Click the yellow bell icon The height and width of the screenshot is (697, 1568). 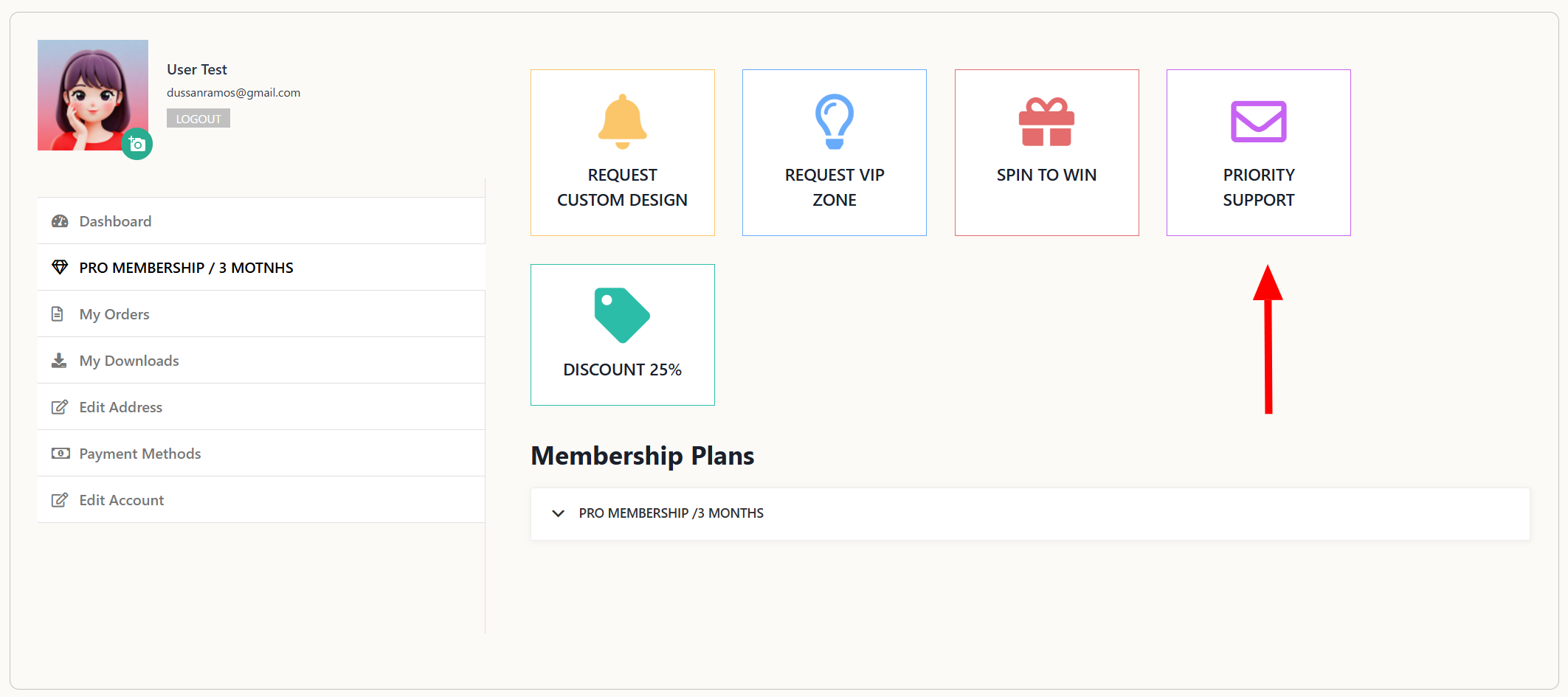pyautogui.click(x=622, y=122)
